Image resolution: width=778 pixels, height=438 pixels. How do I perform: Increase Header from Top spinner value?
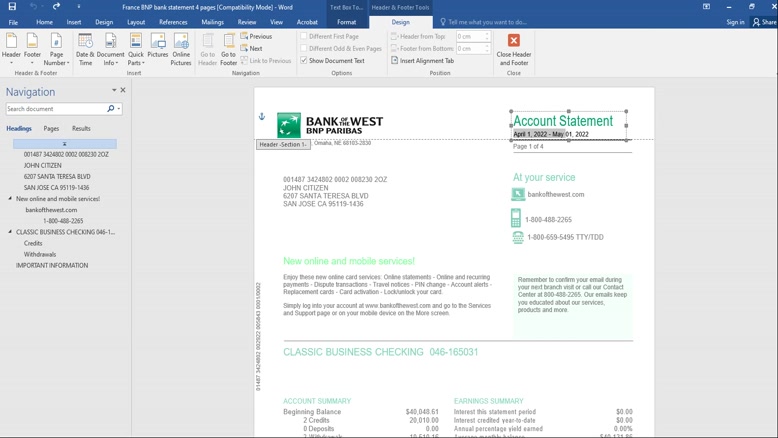tap(487, 34)
